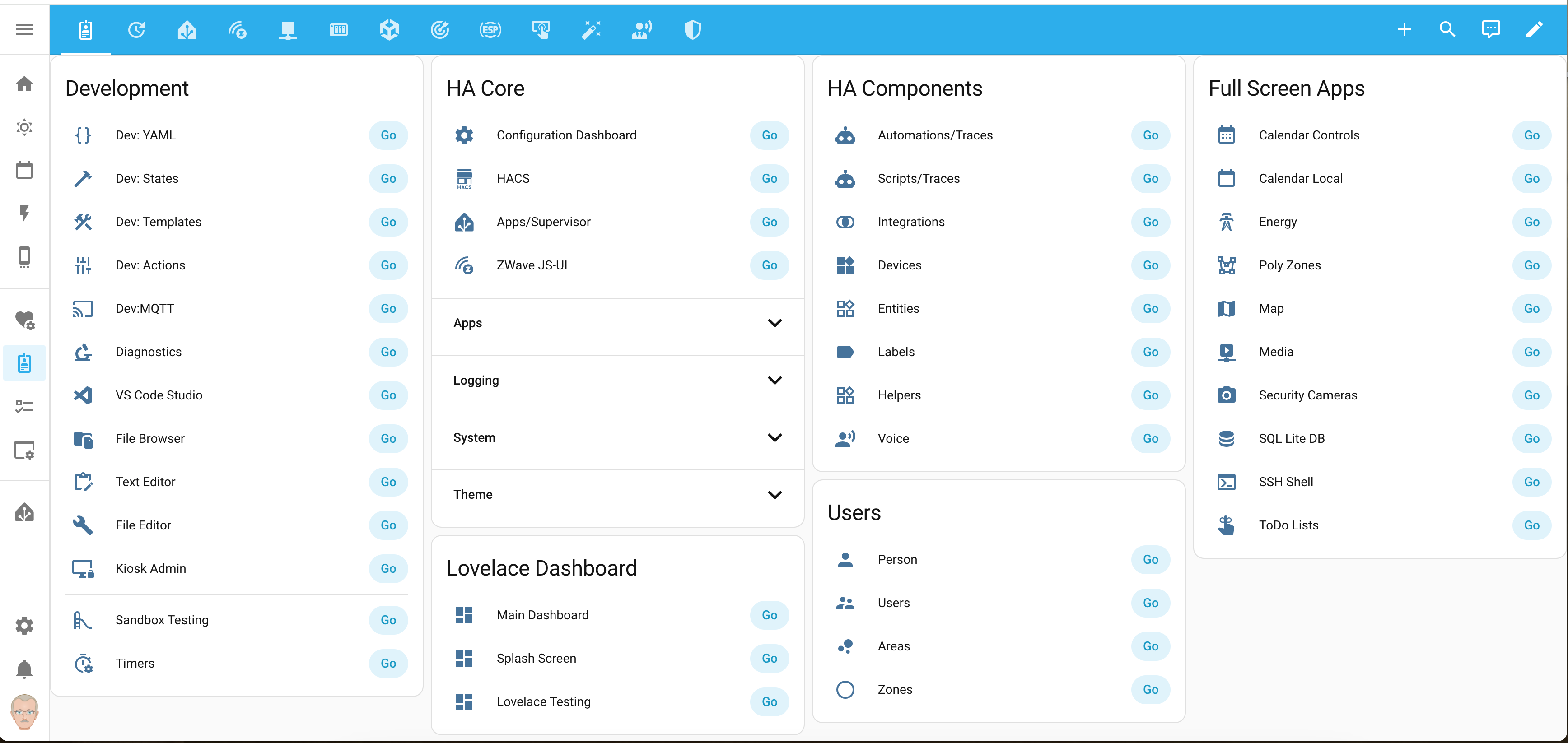The width and height of the screenshot is (1568, 743).
Task: Click Go next to Zones
Action: coord(1150,690)
